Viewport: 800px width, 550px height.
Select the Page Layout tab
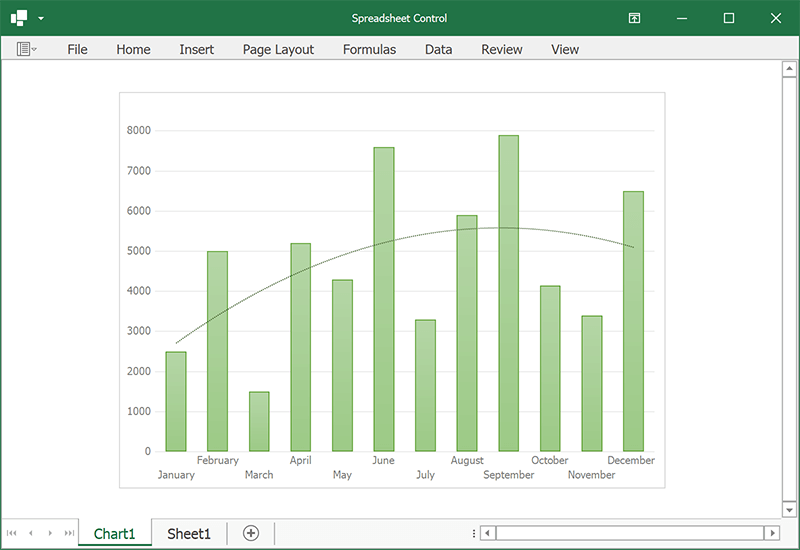coord(278,49)
